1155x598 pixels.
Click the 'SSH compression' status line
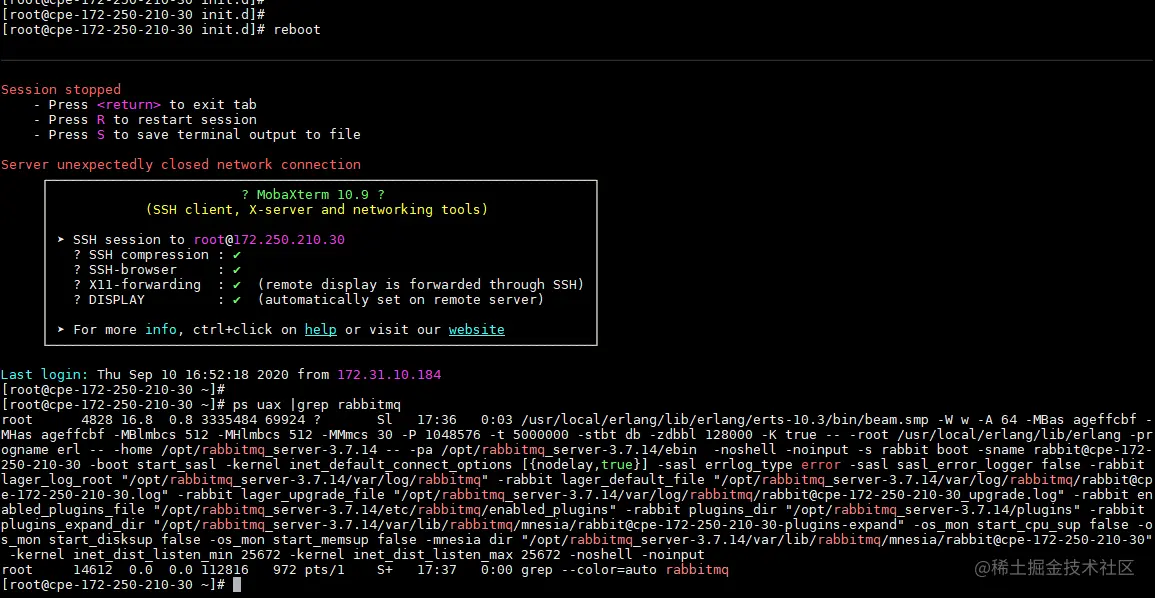point(157,255)
